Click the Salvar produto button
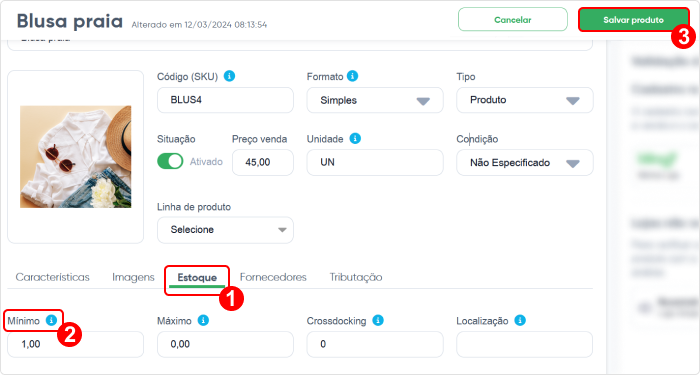The width and height of the screenshot is (700, 375). (633, 20)
